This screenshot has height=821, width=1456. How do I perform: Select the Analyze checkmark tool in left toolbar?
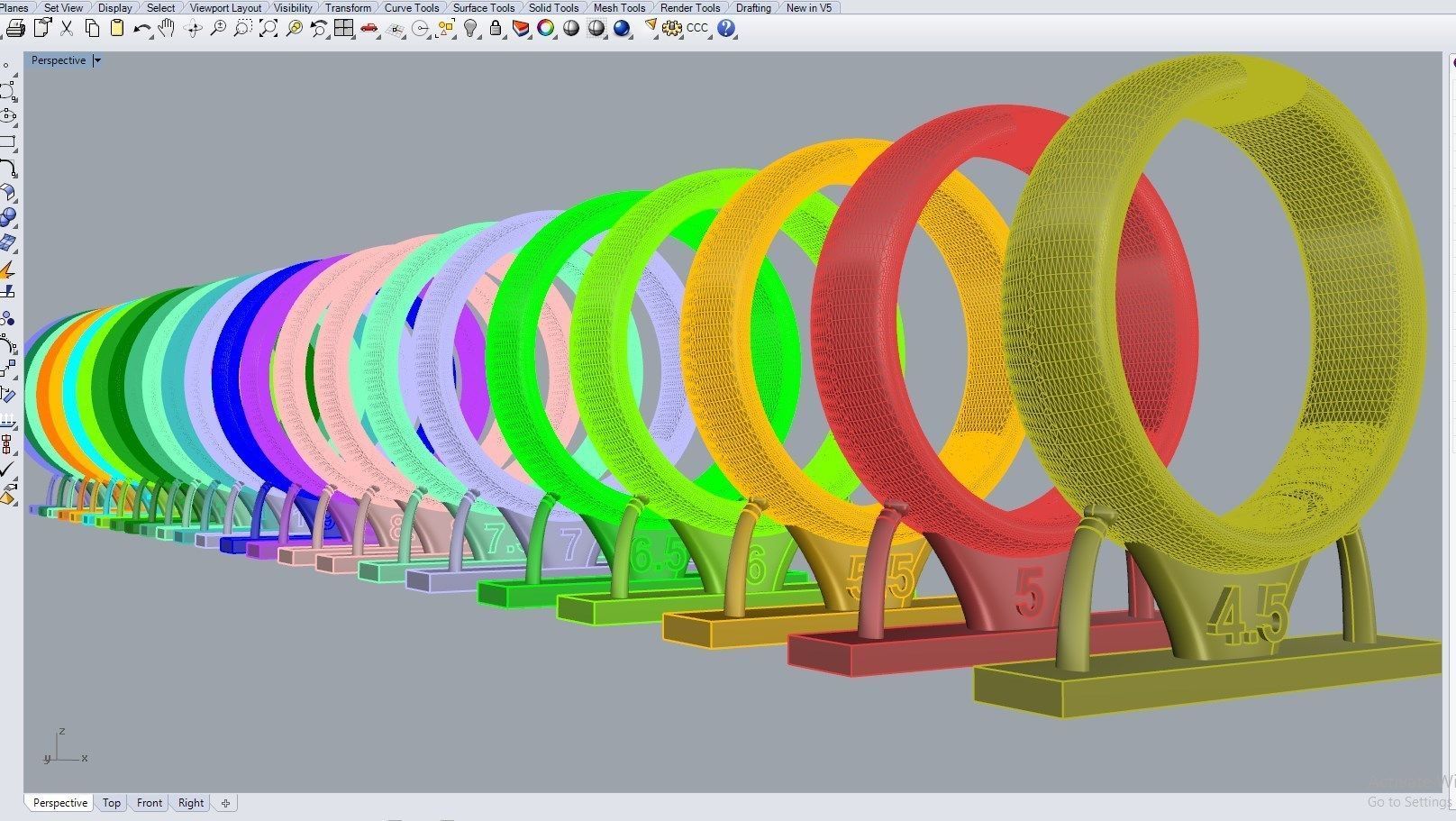pos(8,470)
